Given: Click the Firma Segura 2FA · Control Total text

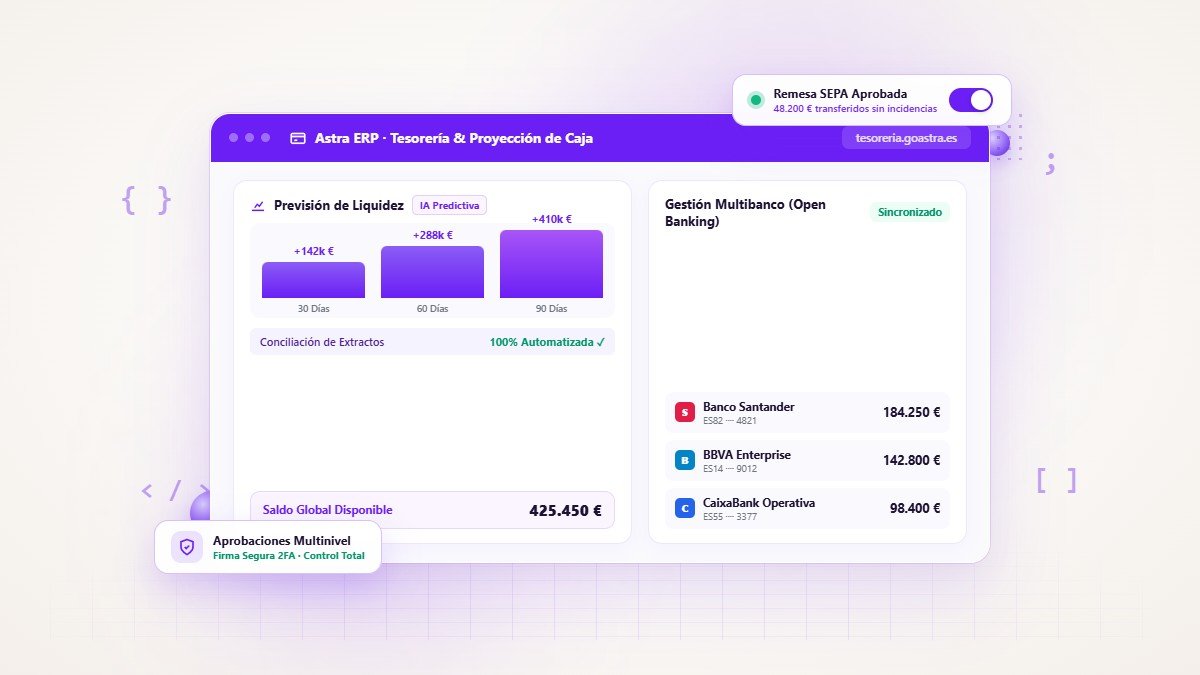Looking at the screenshot, I should point(289,556).
